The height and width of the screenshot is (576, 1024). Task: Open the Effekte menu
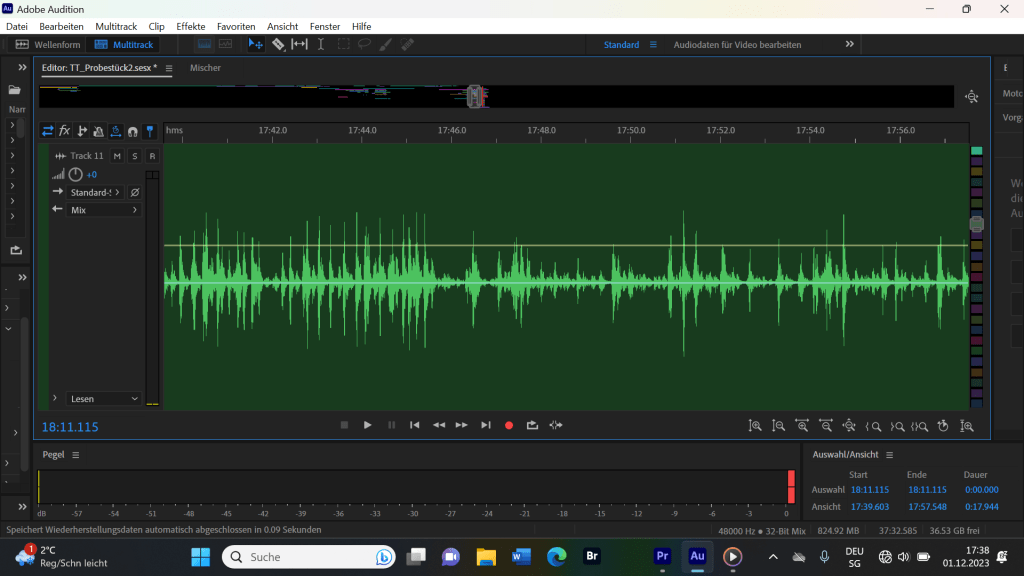(191, 26)
